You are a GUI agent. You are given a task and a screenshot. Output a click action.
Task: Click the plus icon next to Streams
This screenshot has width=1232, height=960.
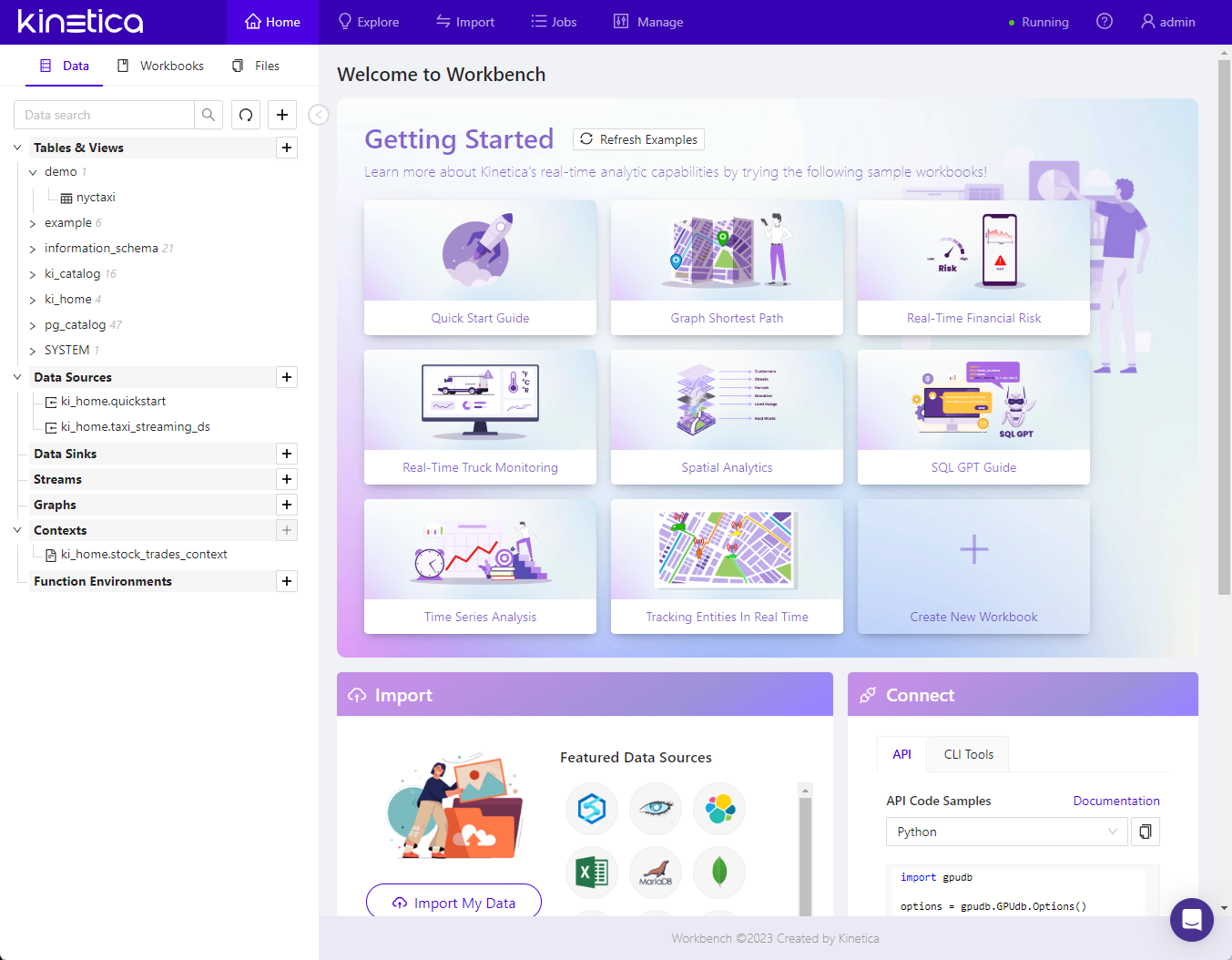(287, 479)
